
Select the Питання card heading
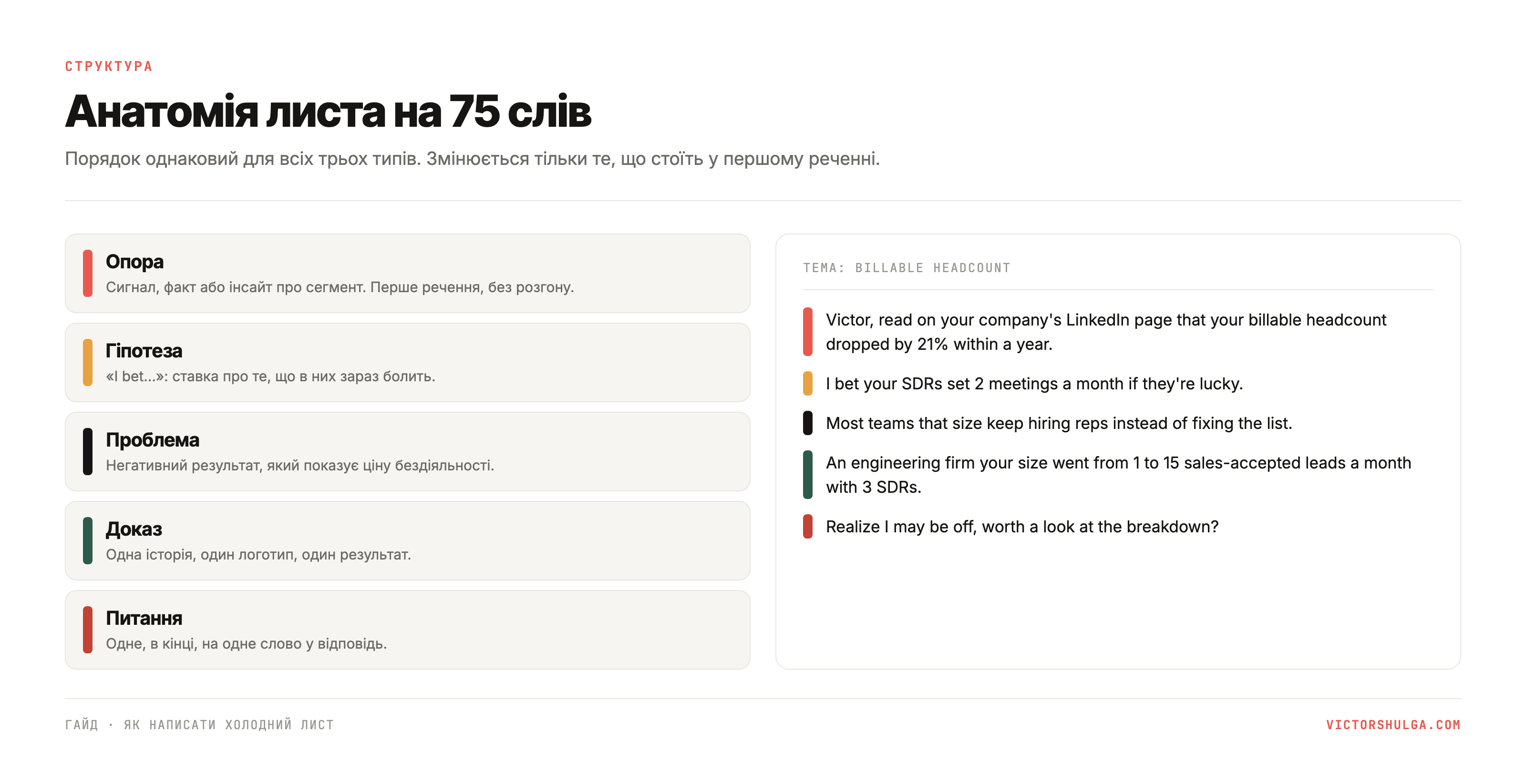point(144,618)
